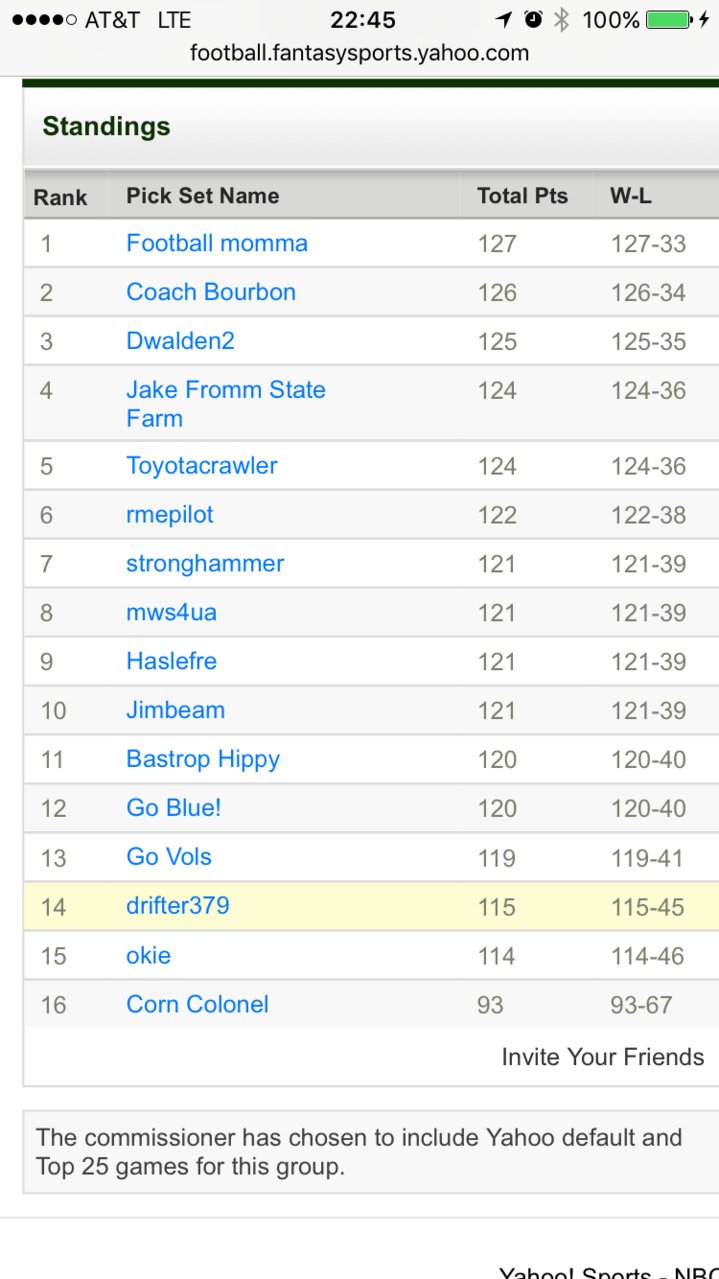Tap the alarm clock status icon
This screenshot has height=1279, width=719.
pos(533,20)
